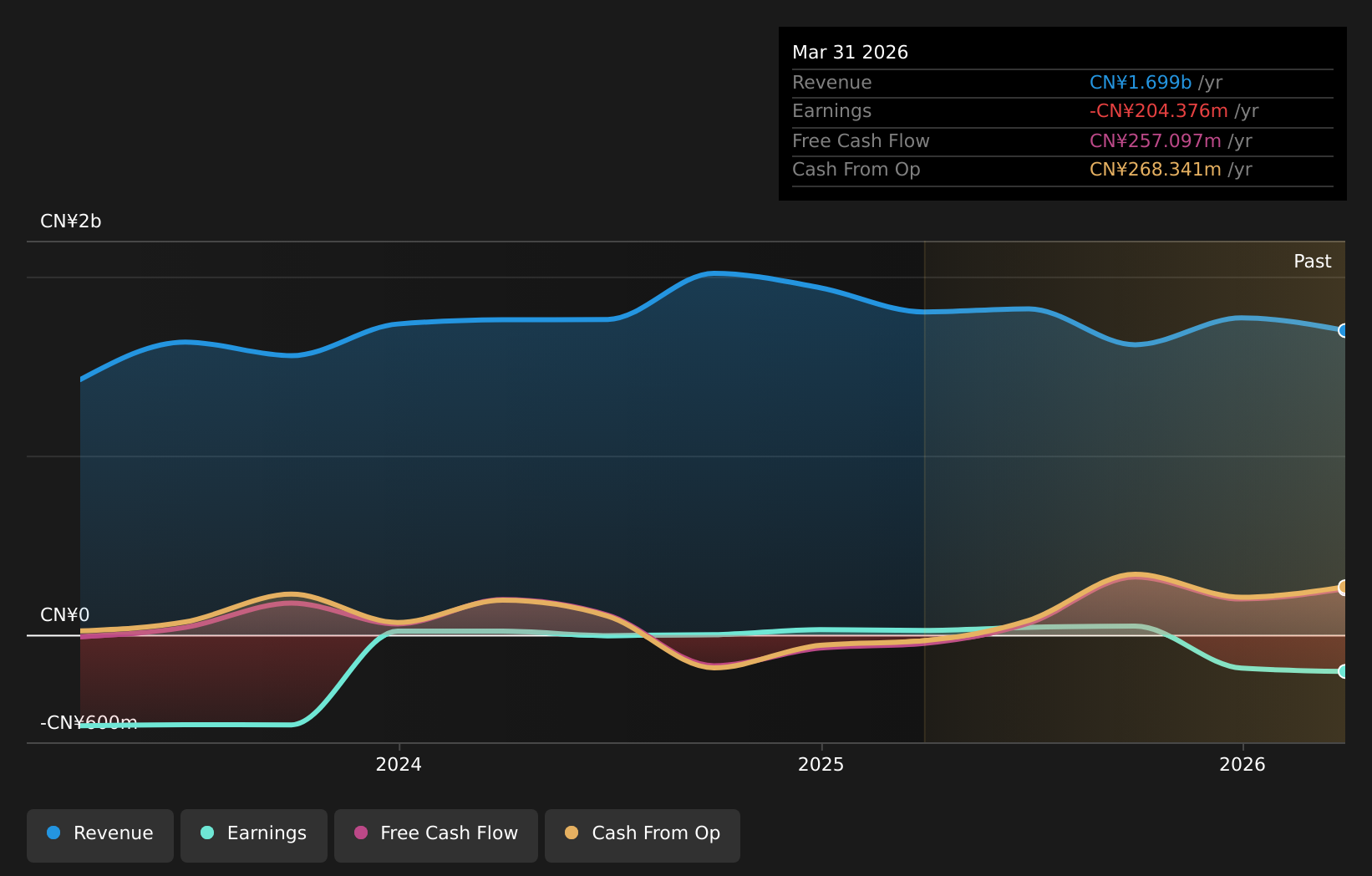Select the Earnings endpoint marker on chart

pos(1344,671)
